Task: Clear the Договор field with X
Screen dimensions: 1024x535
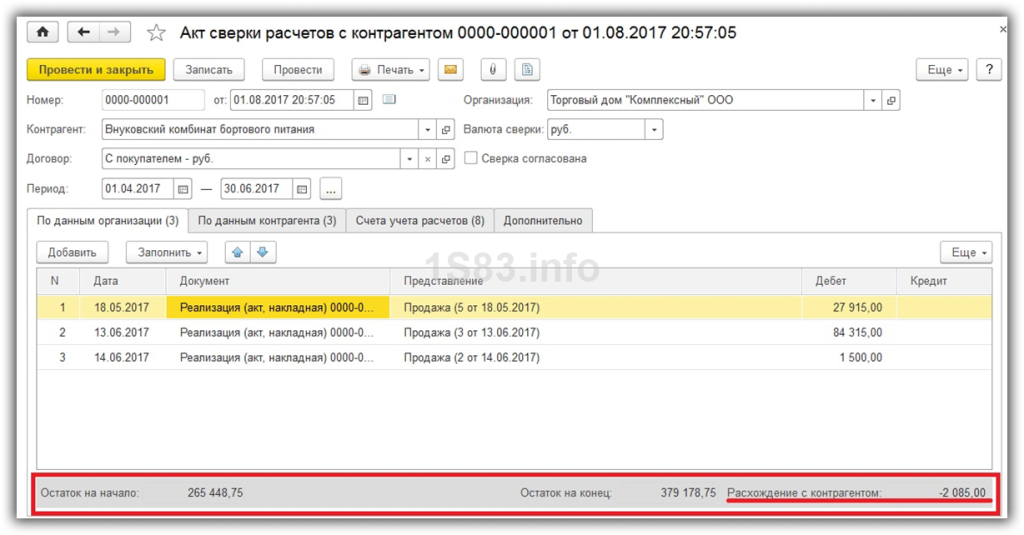Action: (x=427, y=159)
